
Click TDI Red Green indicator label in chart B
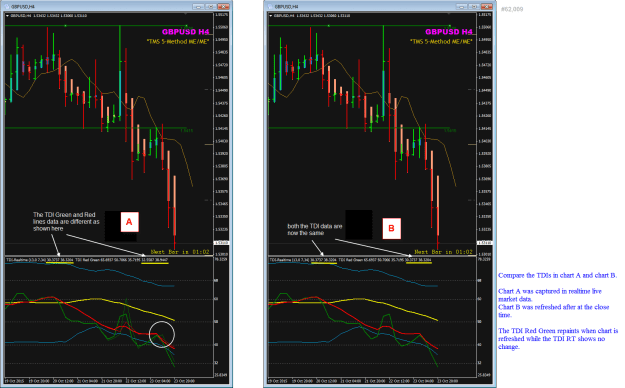click(385, 260)
